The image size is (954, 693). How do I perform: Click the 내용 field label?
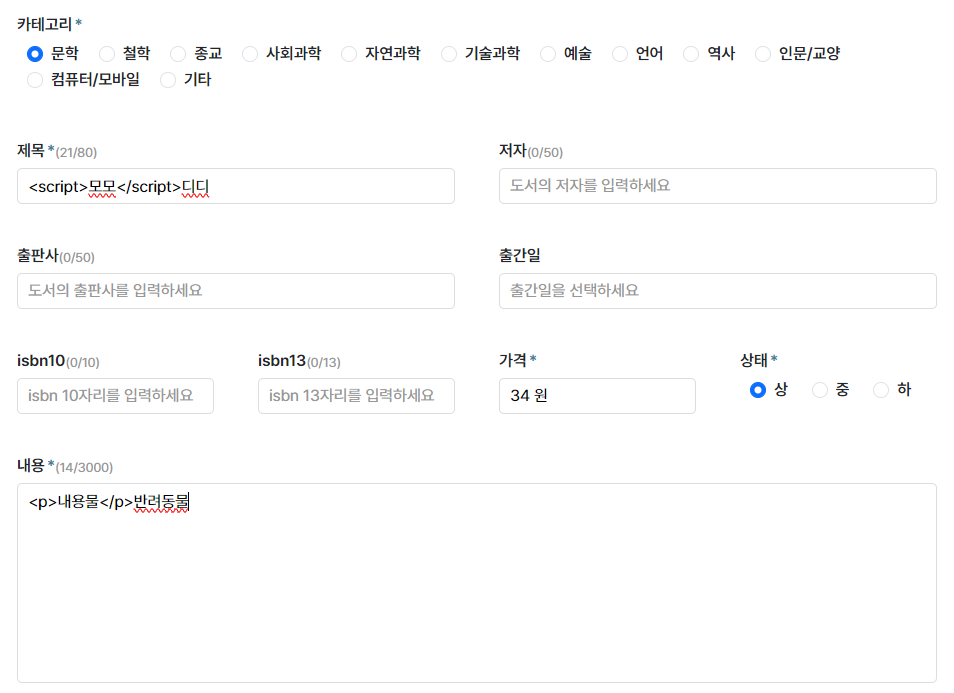(x=31, y=465)
